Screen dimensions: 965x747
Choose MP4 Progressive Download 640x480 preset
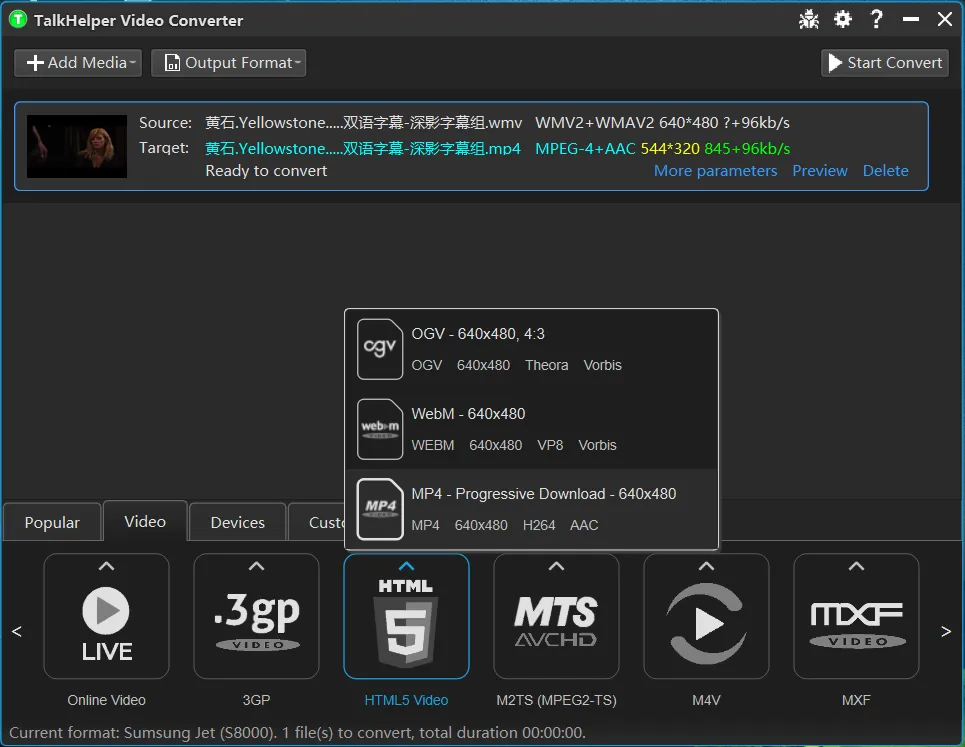(x=531, y=509)
